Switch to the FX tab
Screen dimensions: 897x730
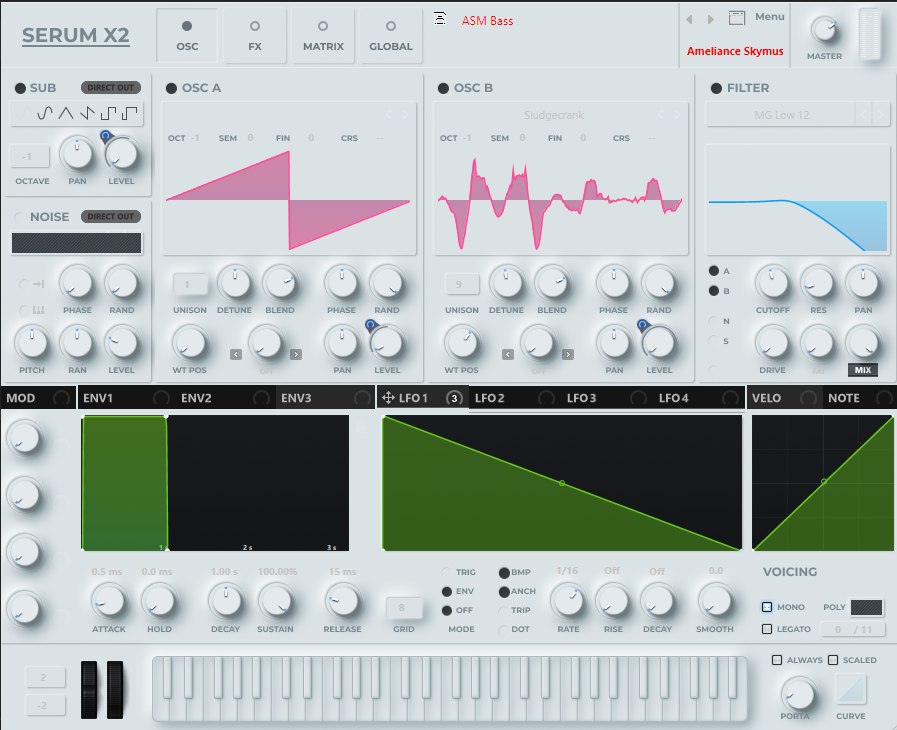click(x=255, y=35)
